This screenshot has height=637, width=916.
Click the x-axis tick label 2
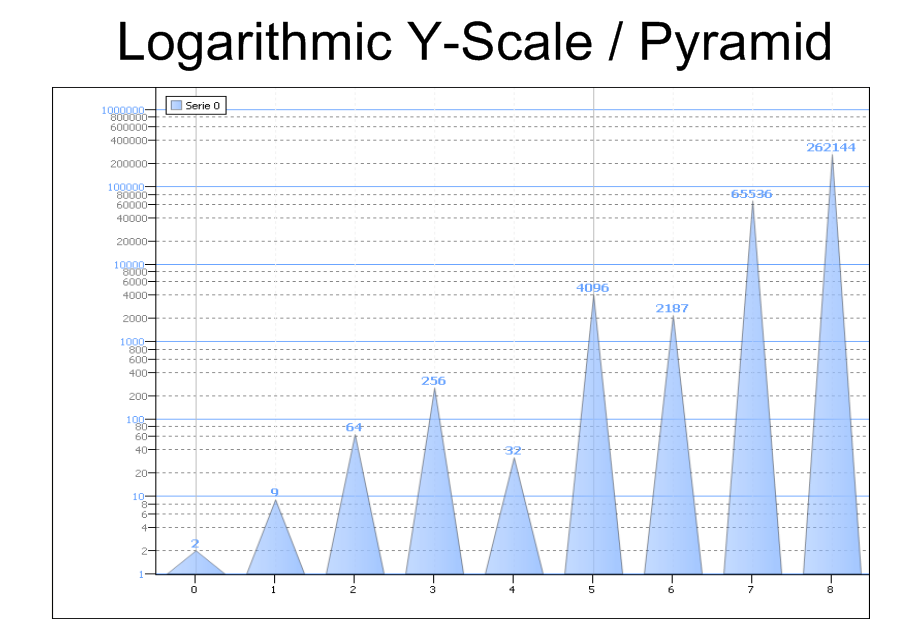click(x=354, y=591)
